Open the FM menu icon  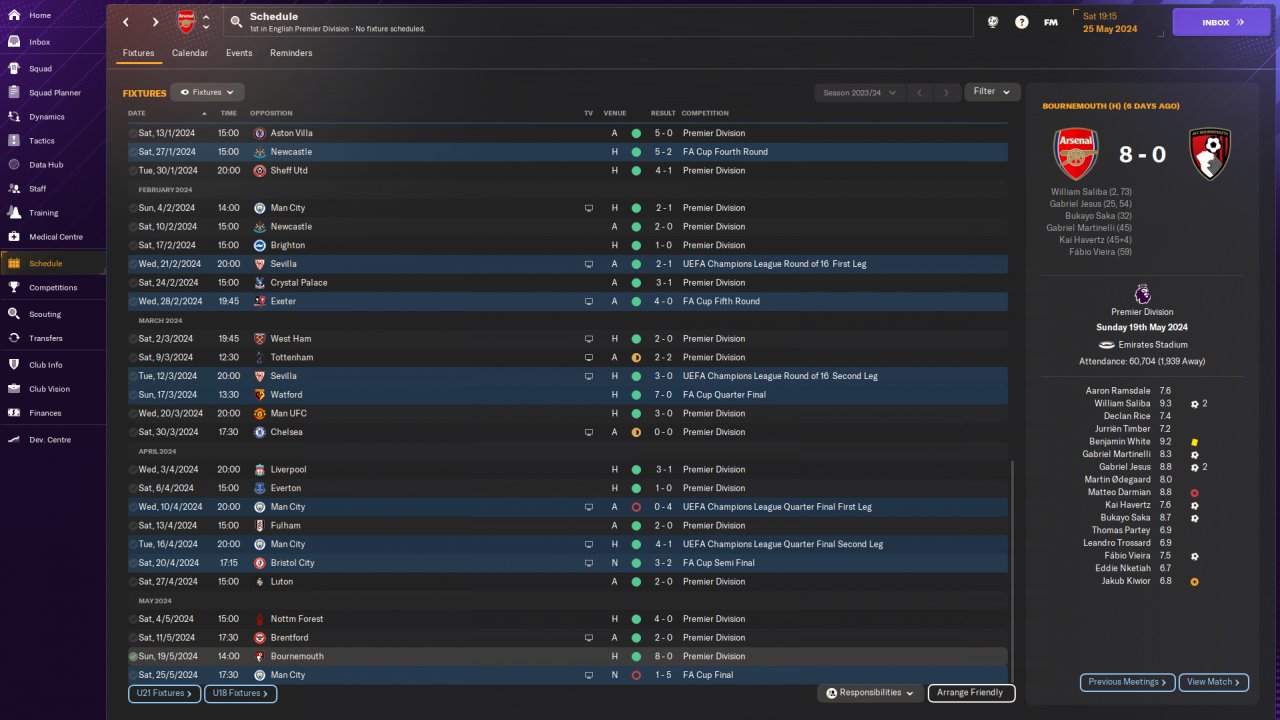1051,22
